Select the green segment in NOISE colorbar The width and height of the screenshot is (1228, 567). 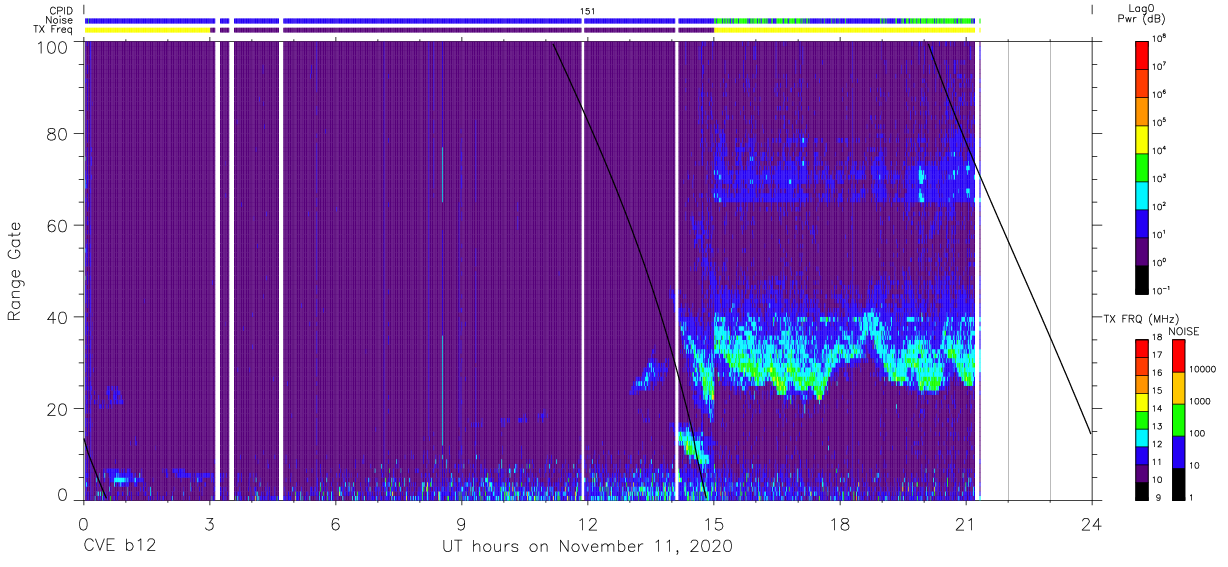(x=1179, y=418)
